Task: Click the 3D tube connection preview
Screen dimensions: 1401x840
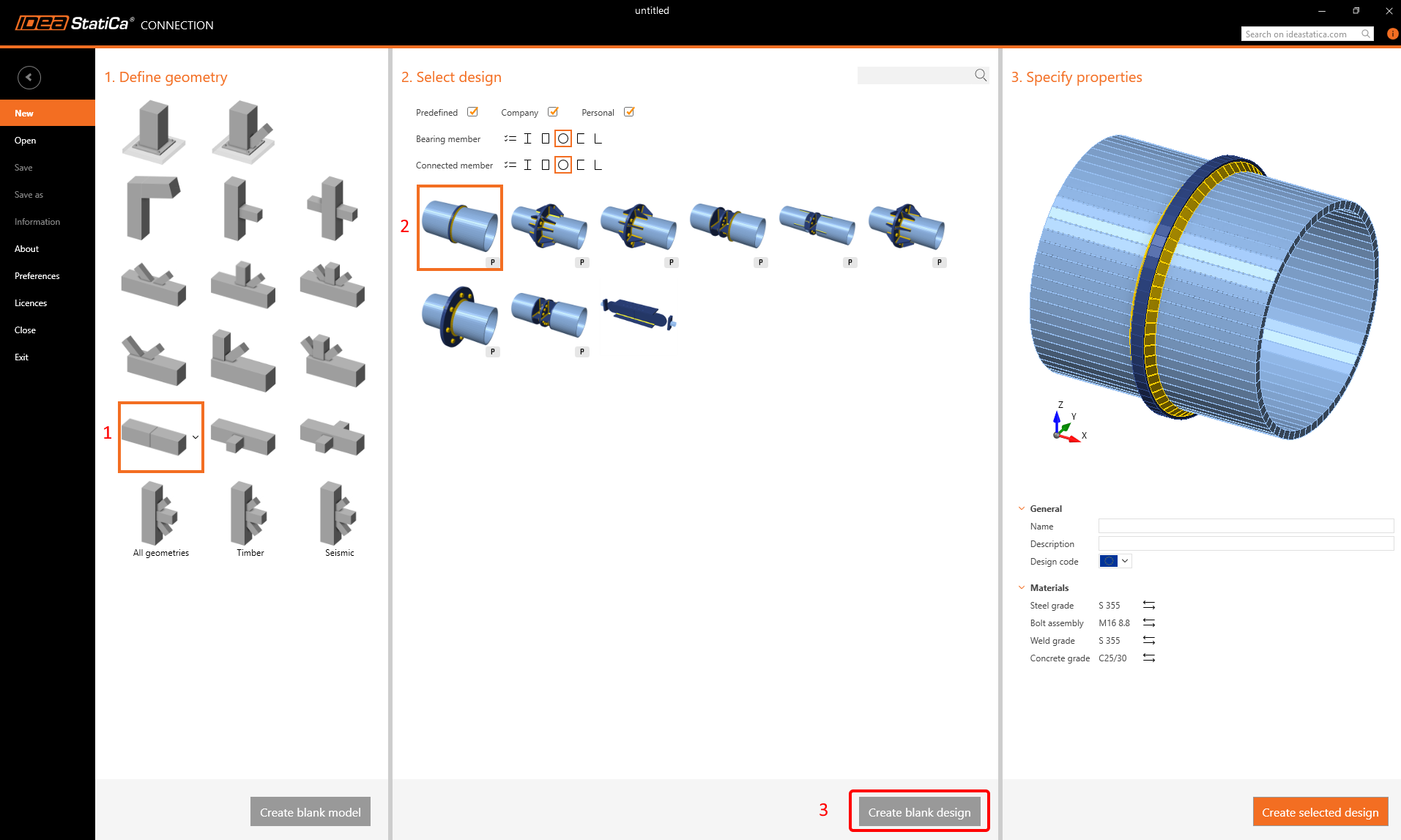Action: 1203,287
